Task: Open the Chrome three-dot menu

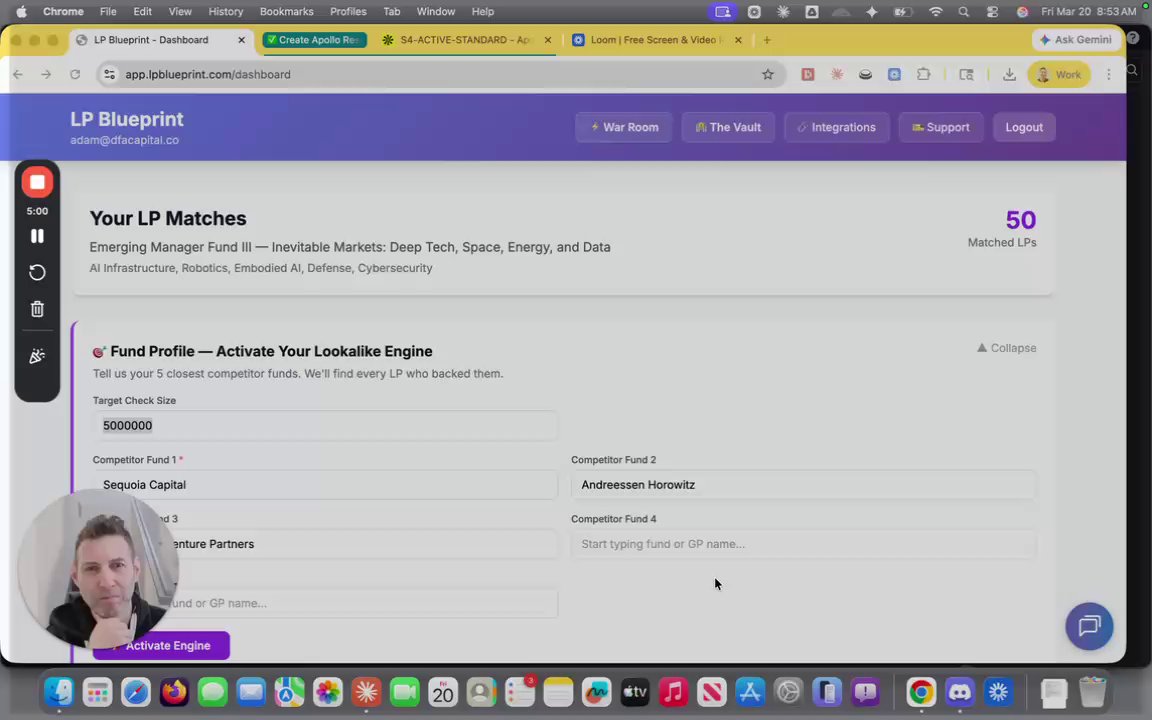Action: click(x=1109, y=74)
